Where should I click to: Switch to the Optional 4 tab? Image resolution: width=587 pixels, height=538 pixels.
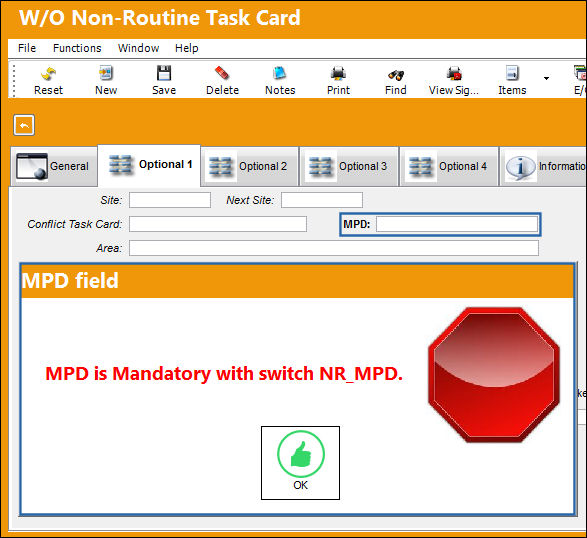449,167
